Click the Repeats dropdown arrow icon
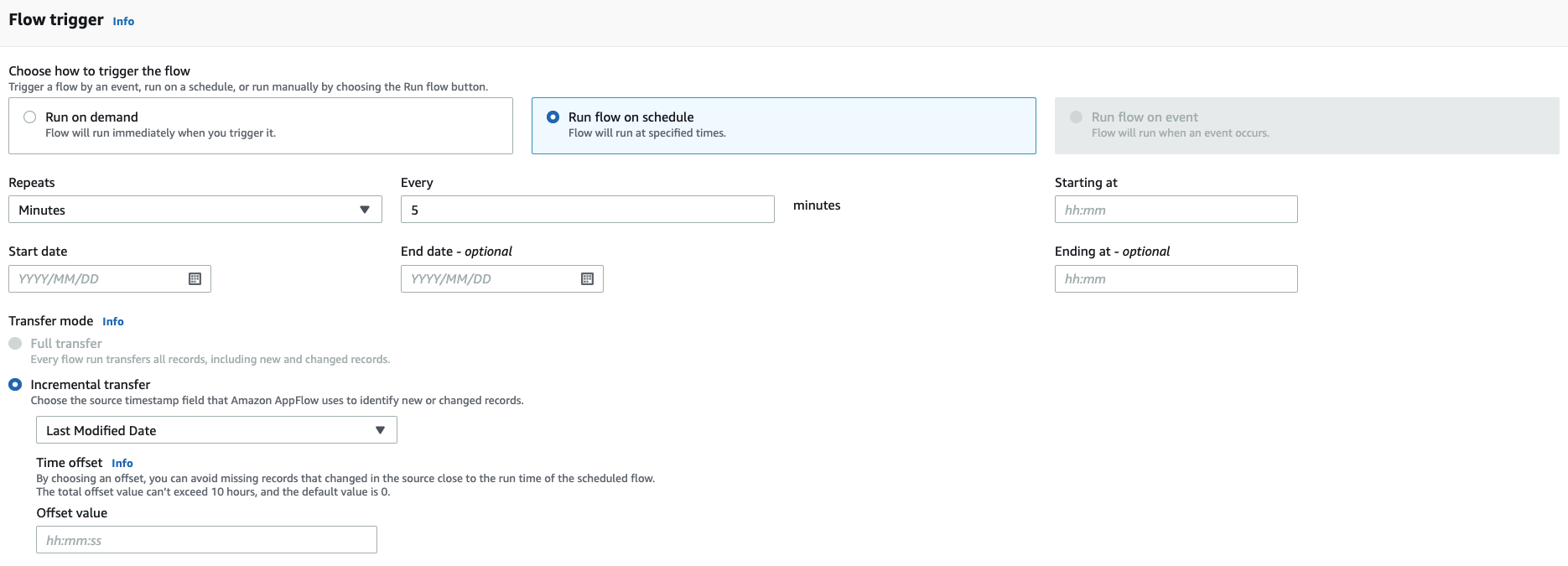1568x566 pixels. click(x=365, y=210)
